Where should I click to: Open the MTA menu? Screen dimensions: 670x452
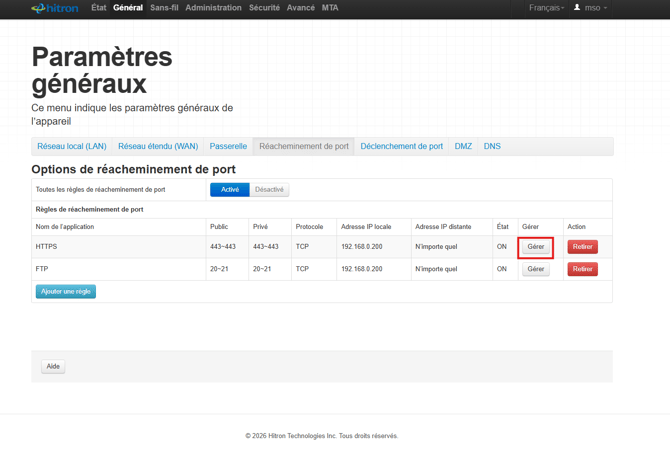pos(330,8)
